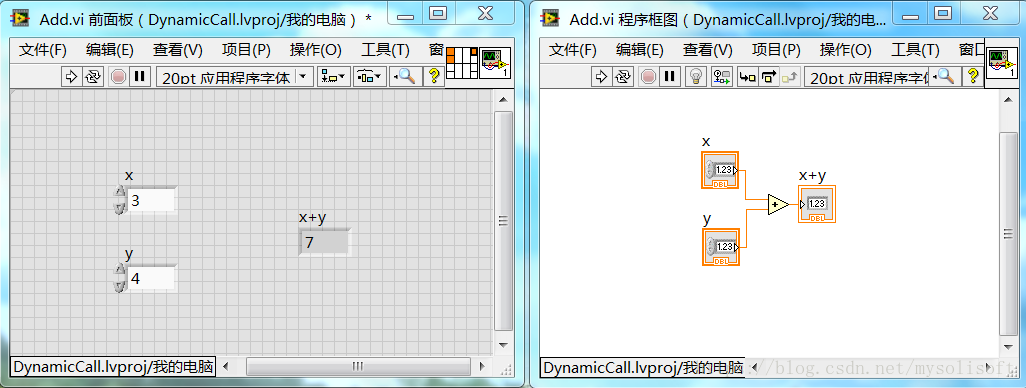This screenshot has width=1026, height=388.
Task: Click front panel vertical scrollbar thumb
Action: point(503,220)
